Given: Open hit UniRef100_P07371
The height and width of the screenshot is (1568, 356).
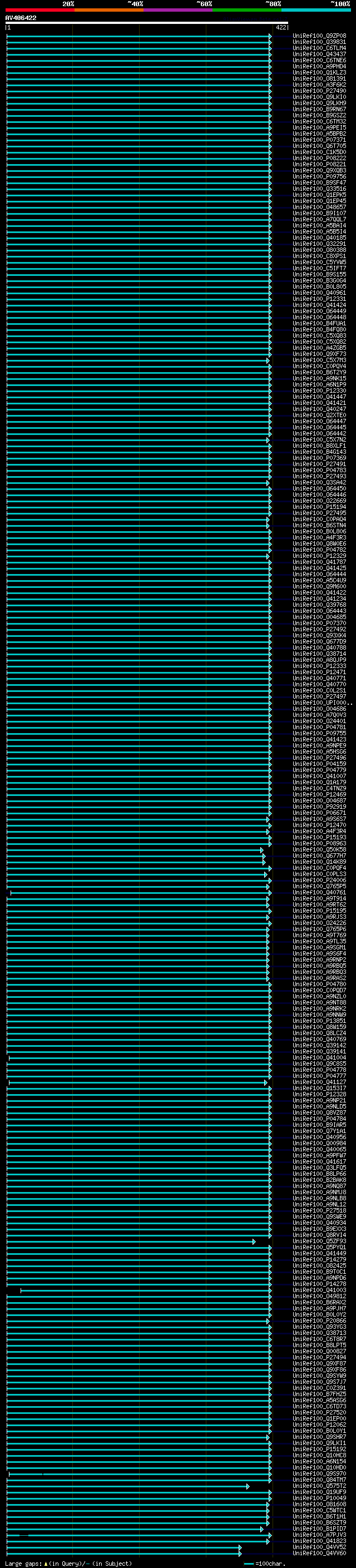Looking at the screenshot, I should click(x=319, y=140).
